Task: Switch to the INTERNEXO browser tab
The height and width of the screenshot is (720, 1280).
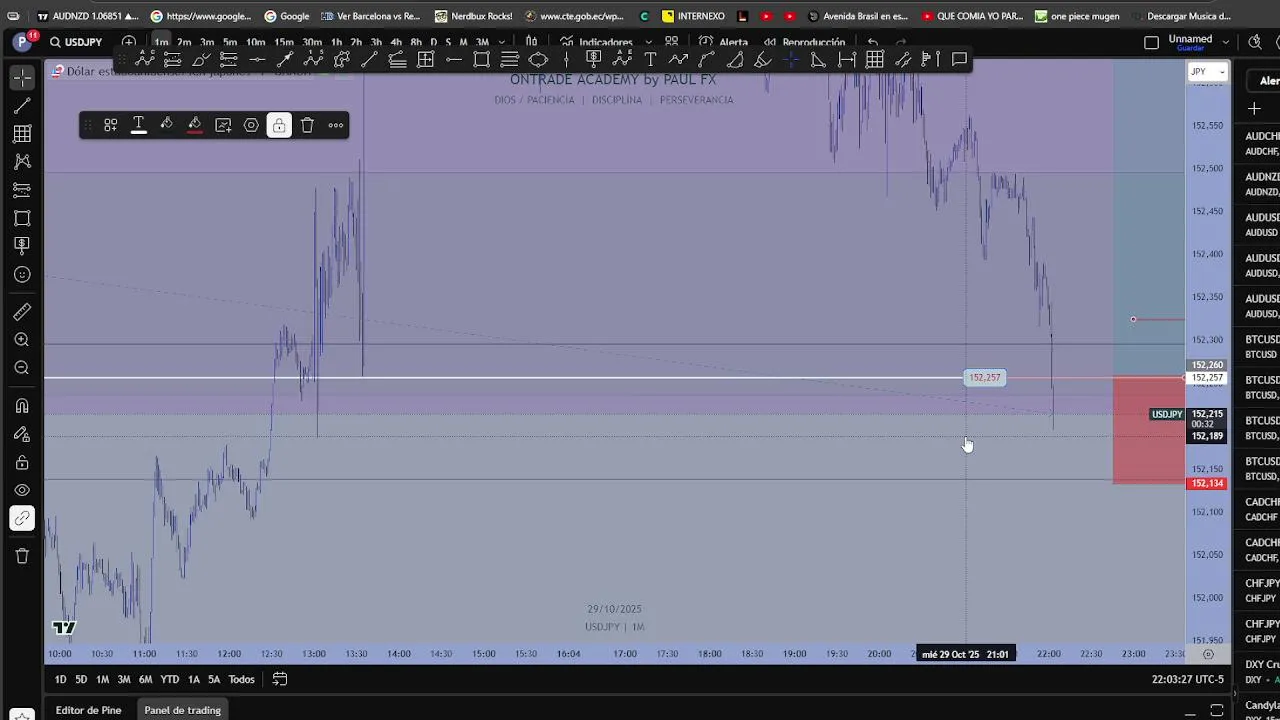Action: tap(693, 16)
